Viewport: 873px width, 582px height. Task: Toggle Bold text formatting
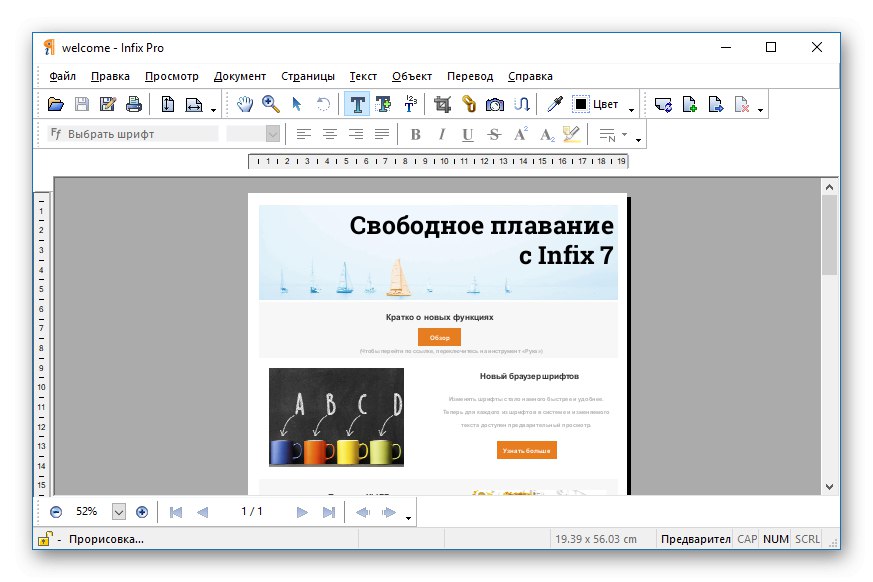click(416, 134)
